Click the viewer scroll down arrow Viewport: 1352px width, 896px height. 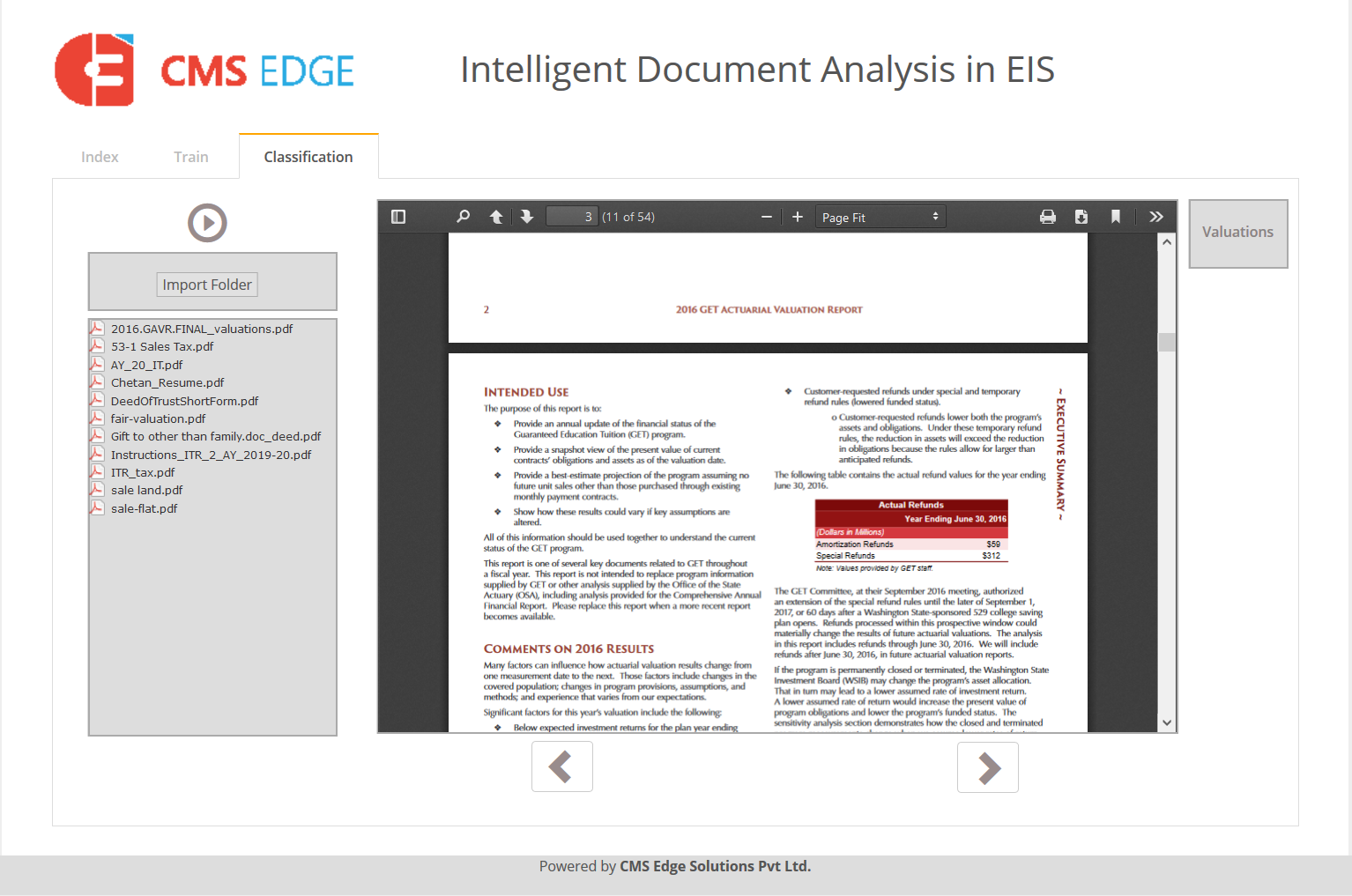click(1167, 722)
